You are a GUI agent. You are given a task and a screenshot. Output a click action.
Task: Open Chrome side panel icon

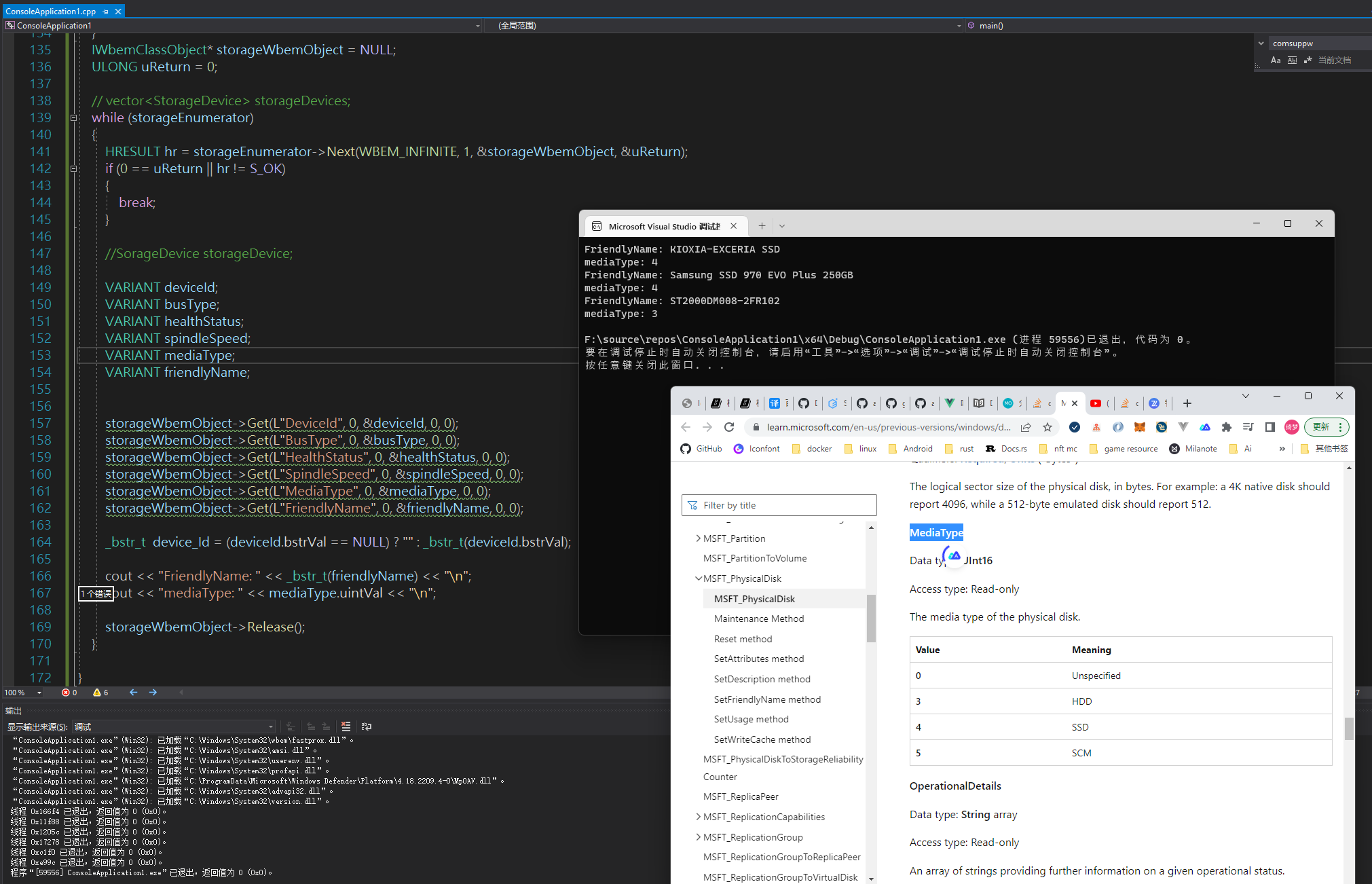1269,427
